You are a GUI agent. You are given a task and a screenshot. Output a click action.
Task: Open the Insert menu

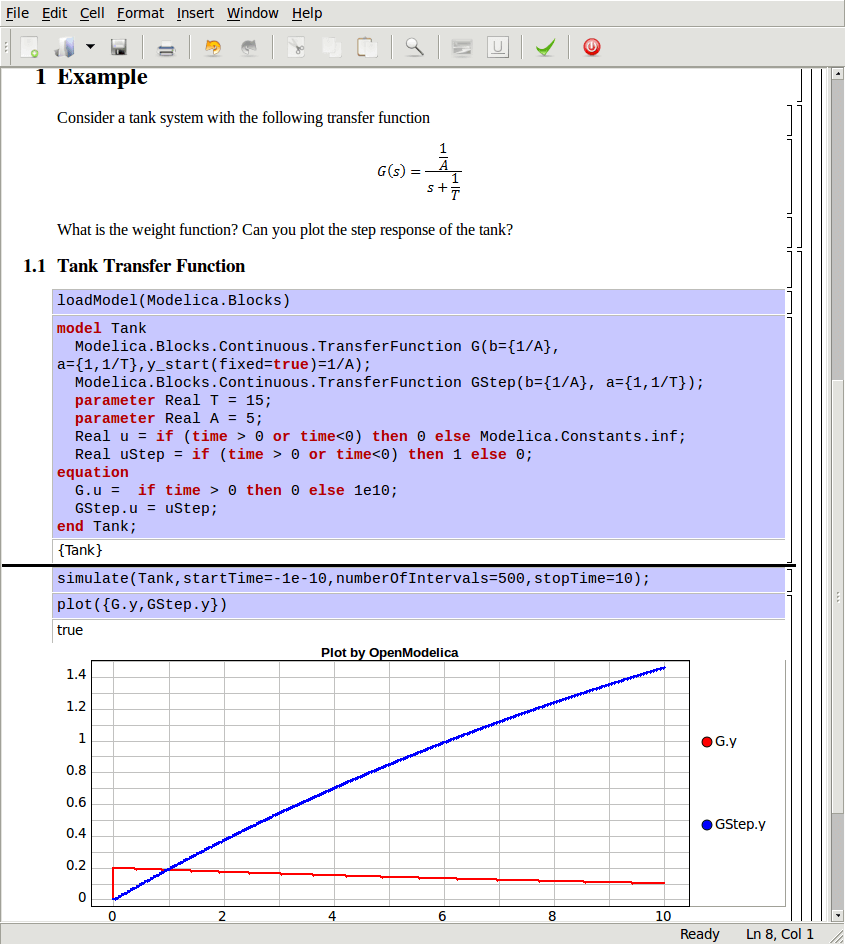pyautogui.click(x=195, y=13)
